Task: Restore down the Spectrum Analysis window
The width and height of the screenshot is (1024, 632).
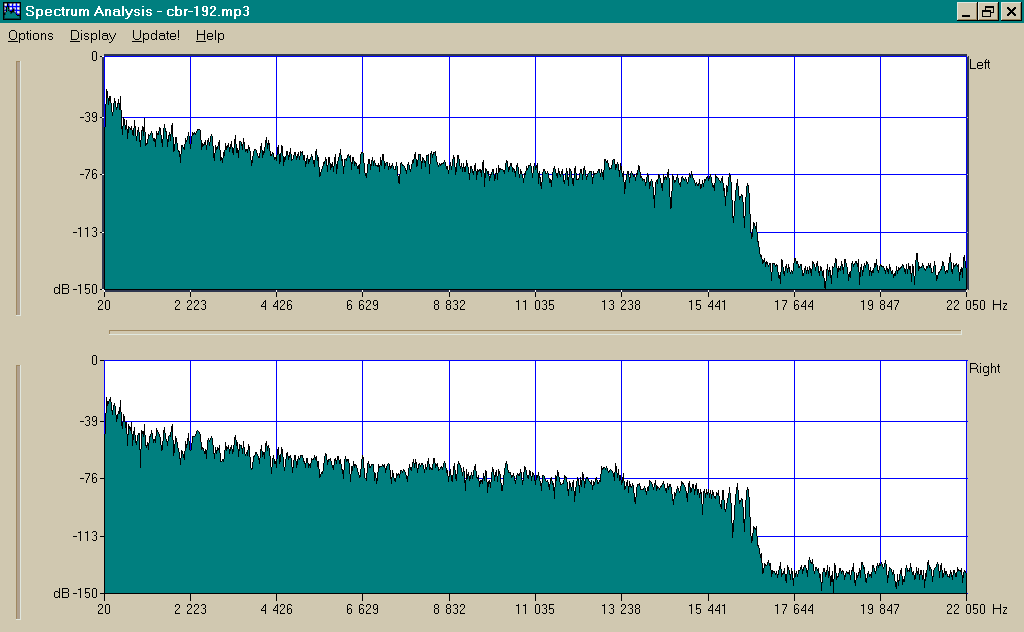Action: pyautogui.click(x=988, y=11)
